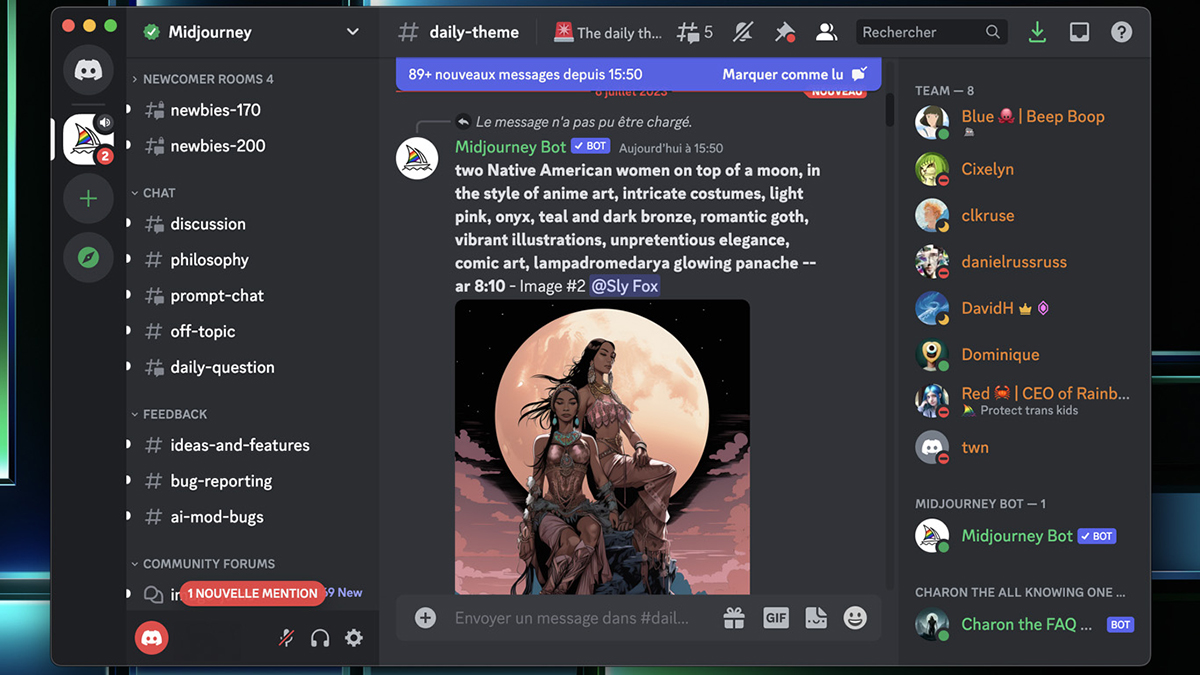Screen dimensions: 1200x675
Task: Open Discord home direct messages
Action: (88, 70)
